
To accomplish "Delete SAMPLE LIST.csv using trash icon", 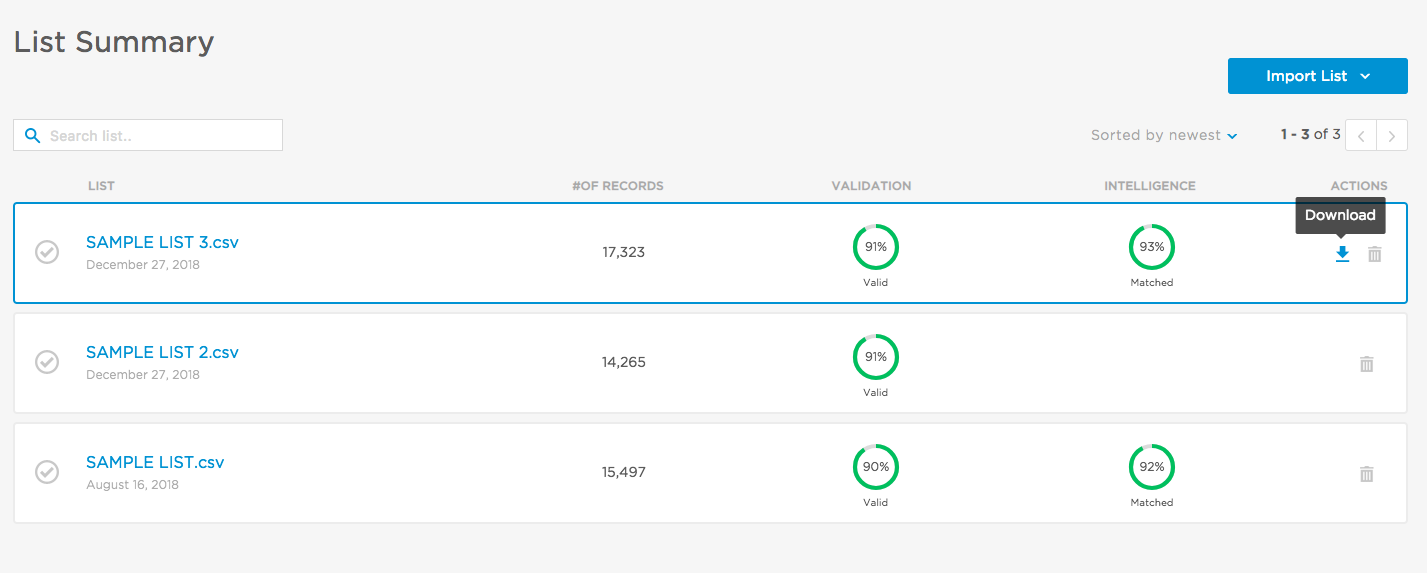I will click(1367, 474).
